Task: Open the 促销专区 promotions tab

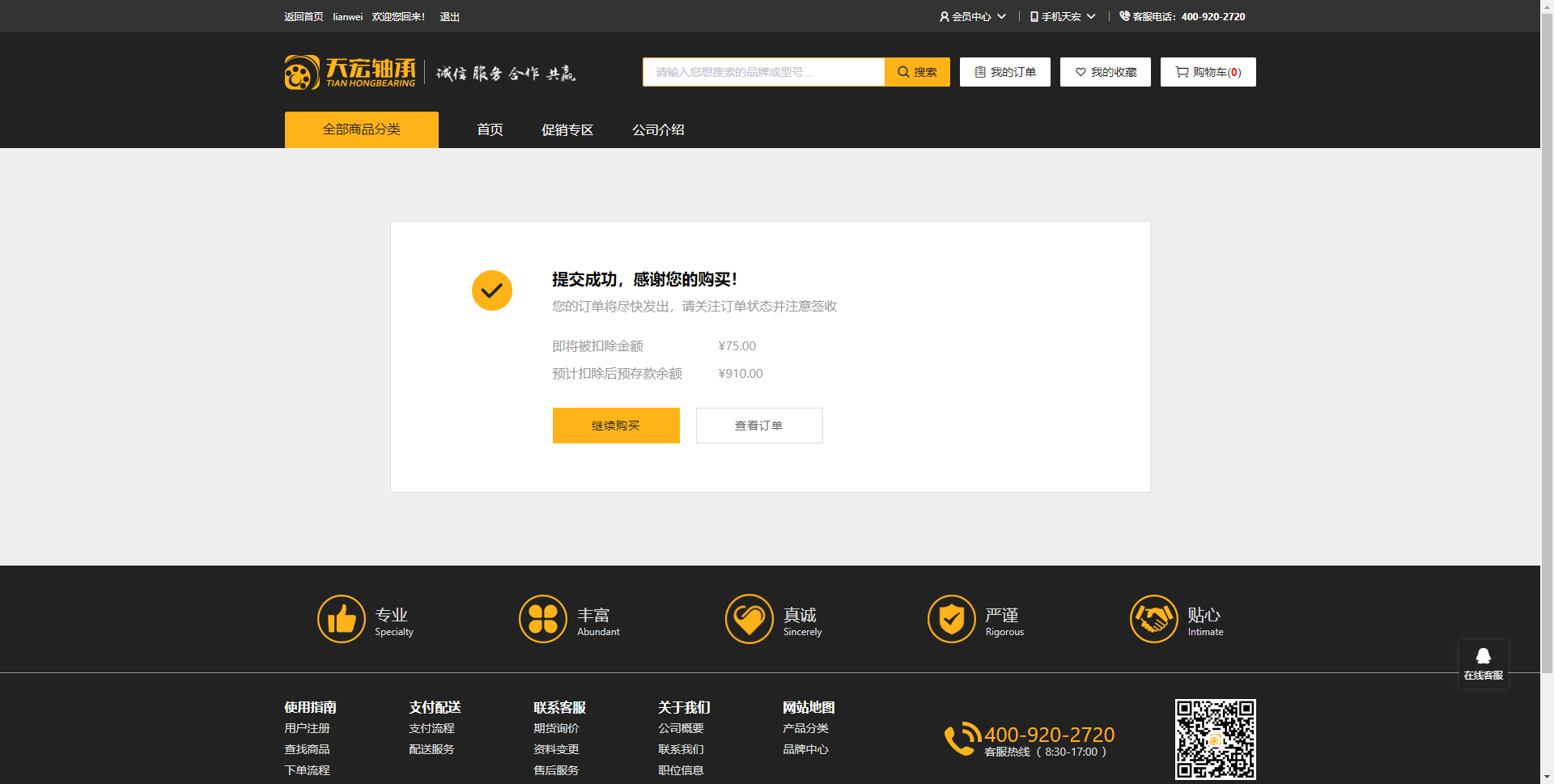Action: click(567, 129)
